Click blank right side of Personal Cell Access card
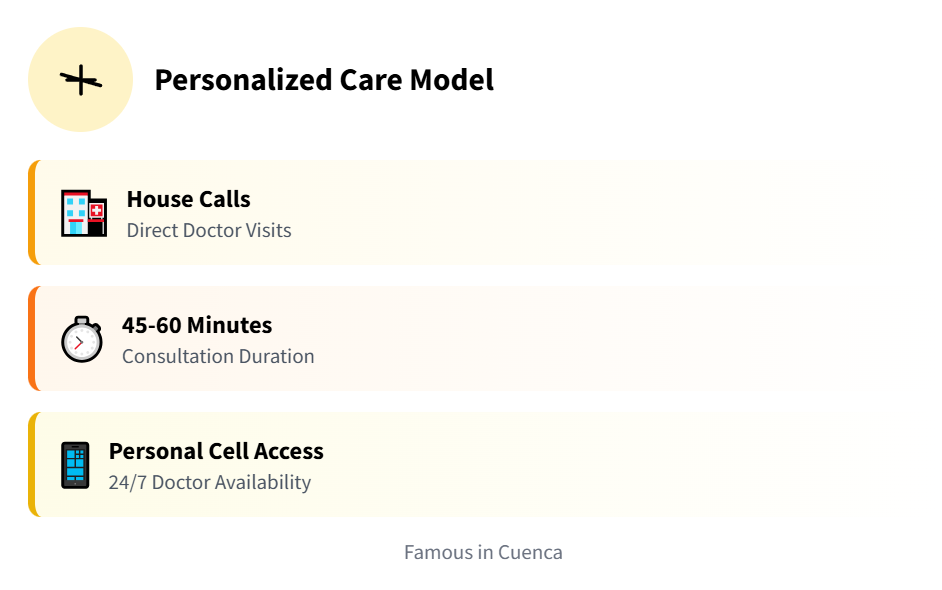This screenshot has height=590, width=942. (700, 464)
